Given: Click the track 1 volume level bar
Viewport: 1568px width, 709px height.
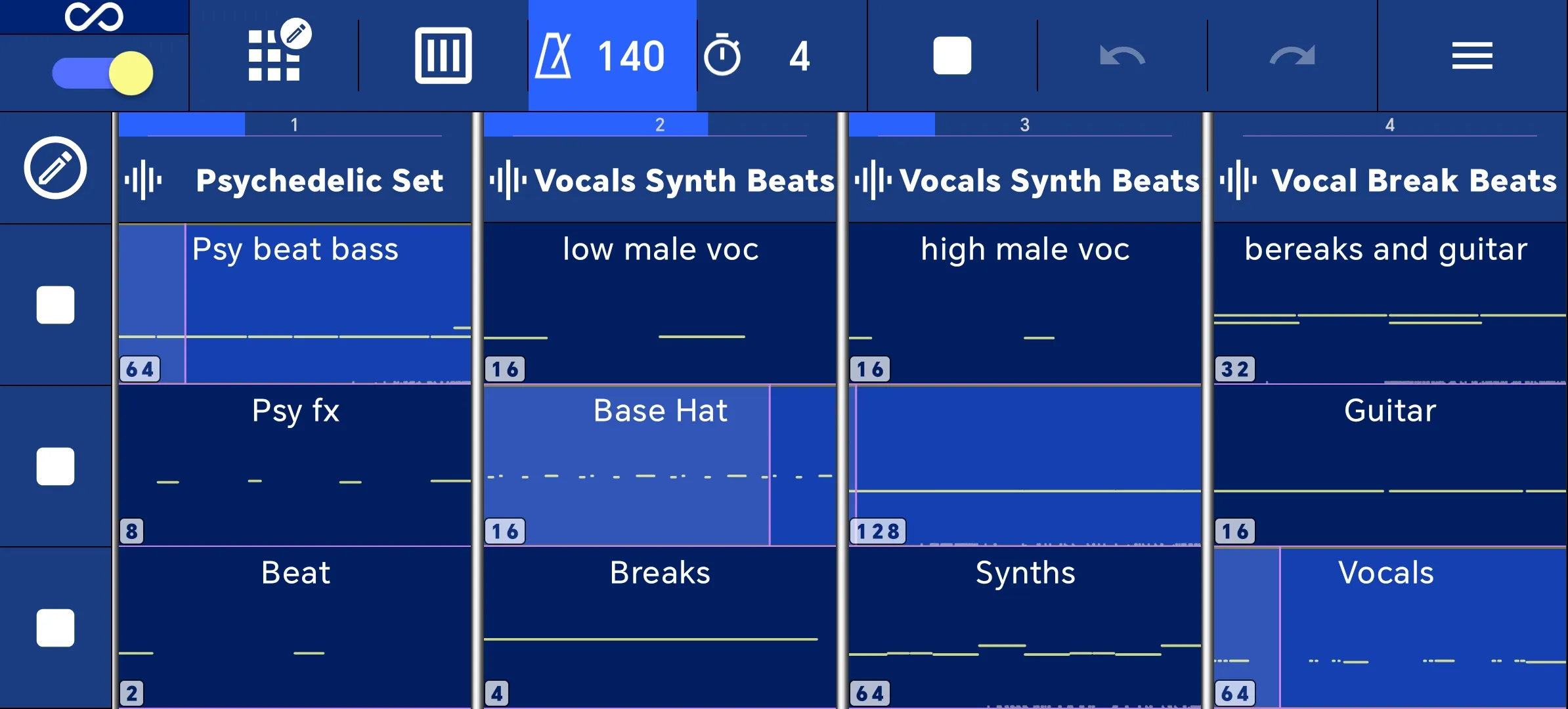Looking at the screenshot, I should (x=294, y=124).
